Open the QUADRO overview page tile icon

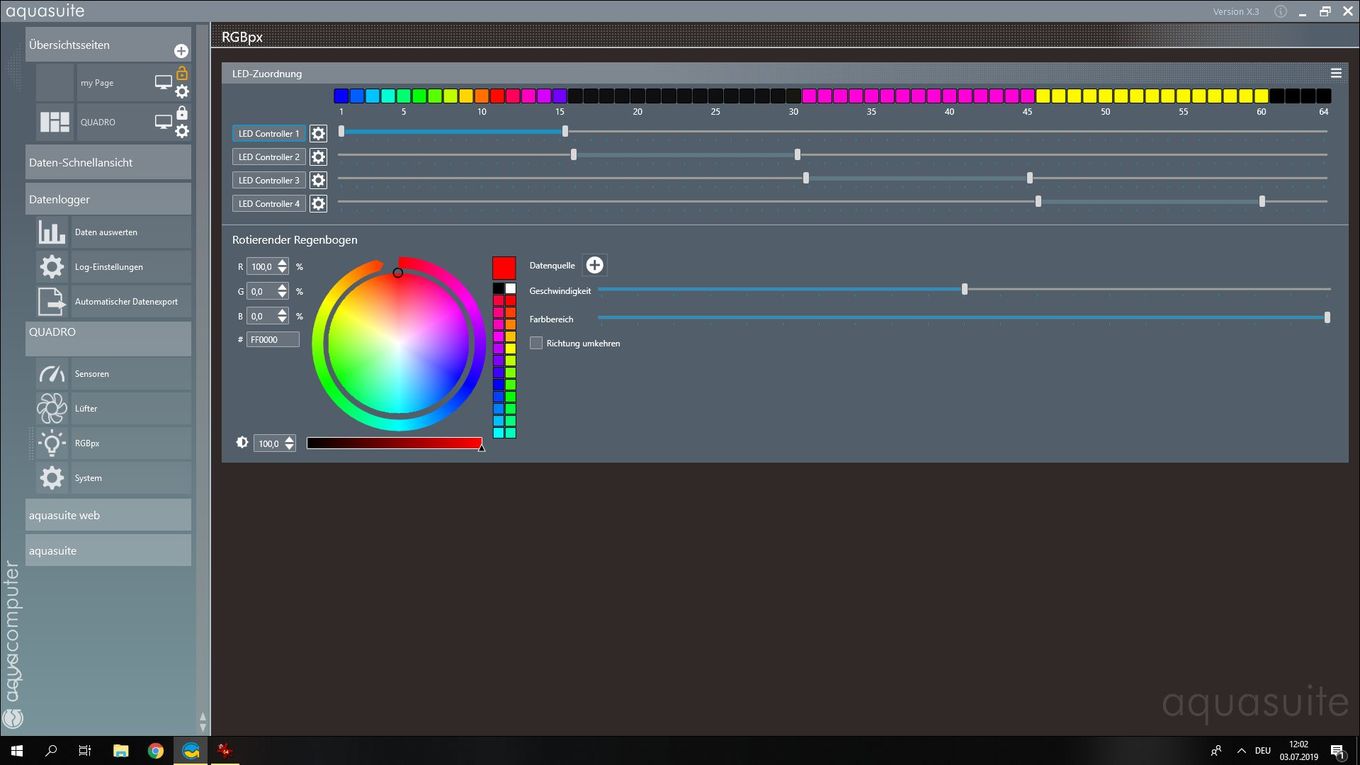pos(54,122)
